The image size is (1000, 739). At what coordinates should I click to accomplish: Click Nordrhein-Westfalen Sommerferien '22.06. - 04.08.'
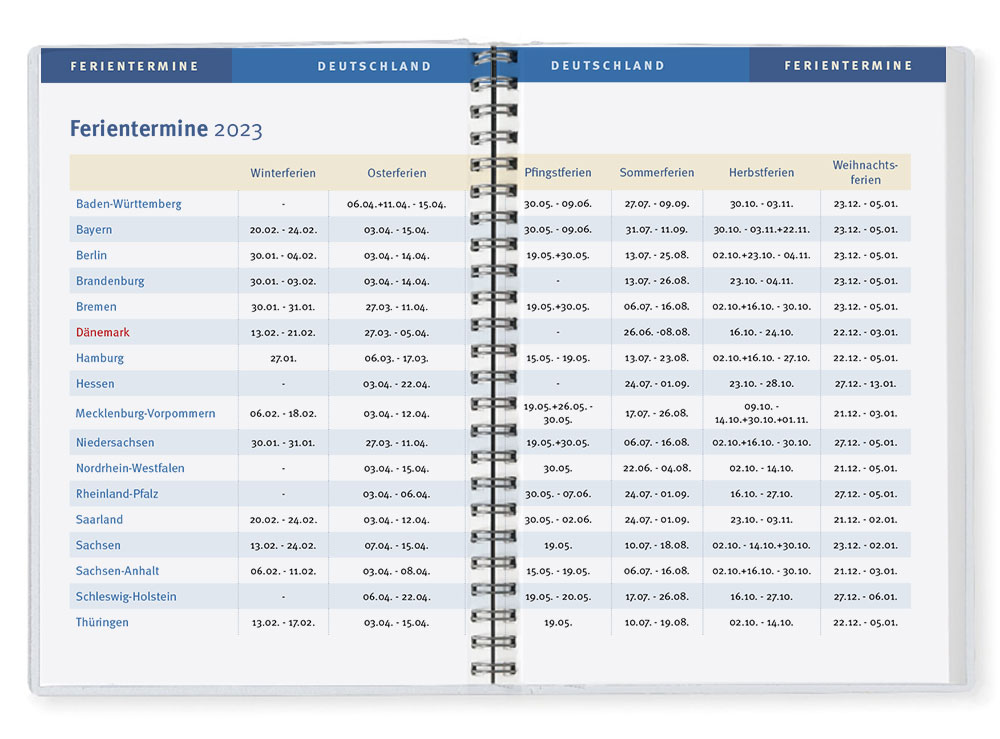coord(657,468)
